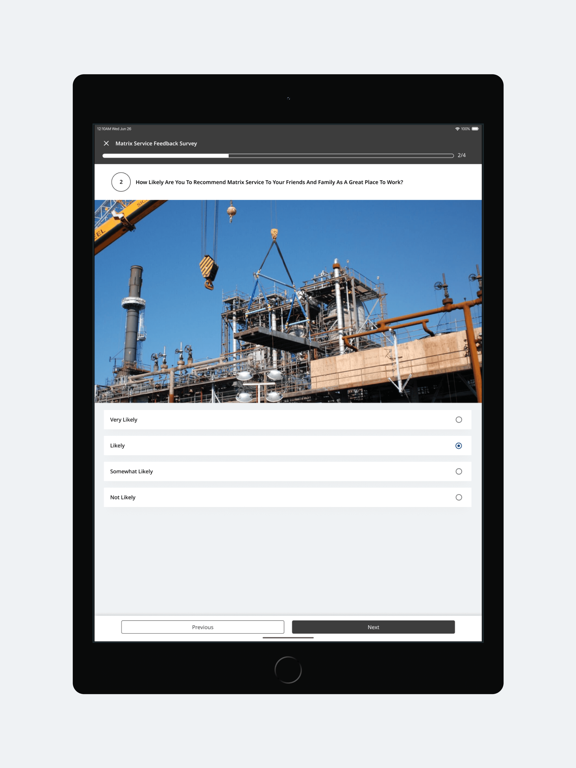
Task: Click the 2/4 progress counter
Action: pos(461,155)
